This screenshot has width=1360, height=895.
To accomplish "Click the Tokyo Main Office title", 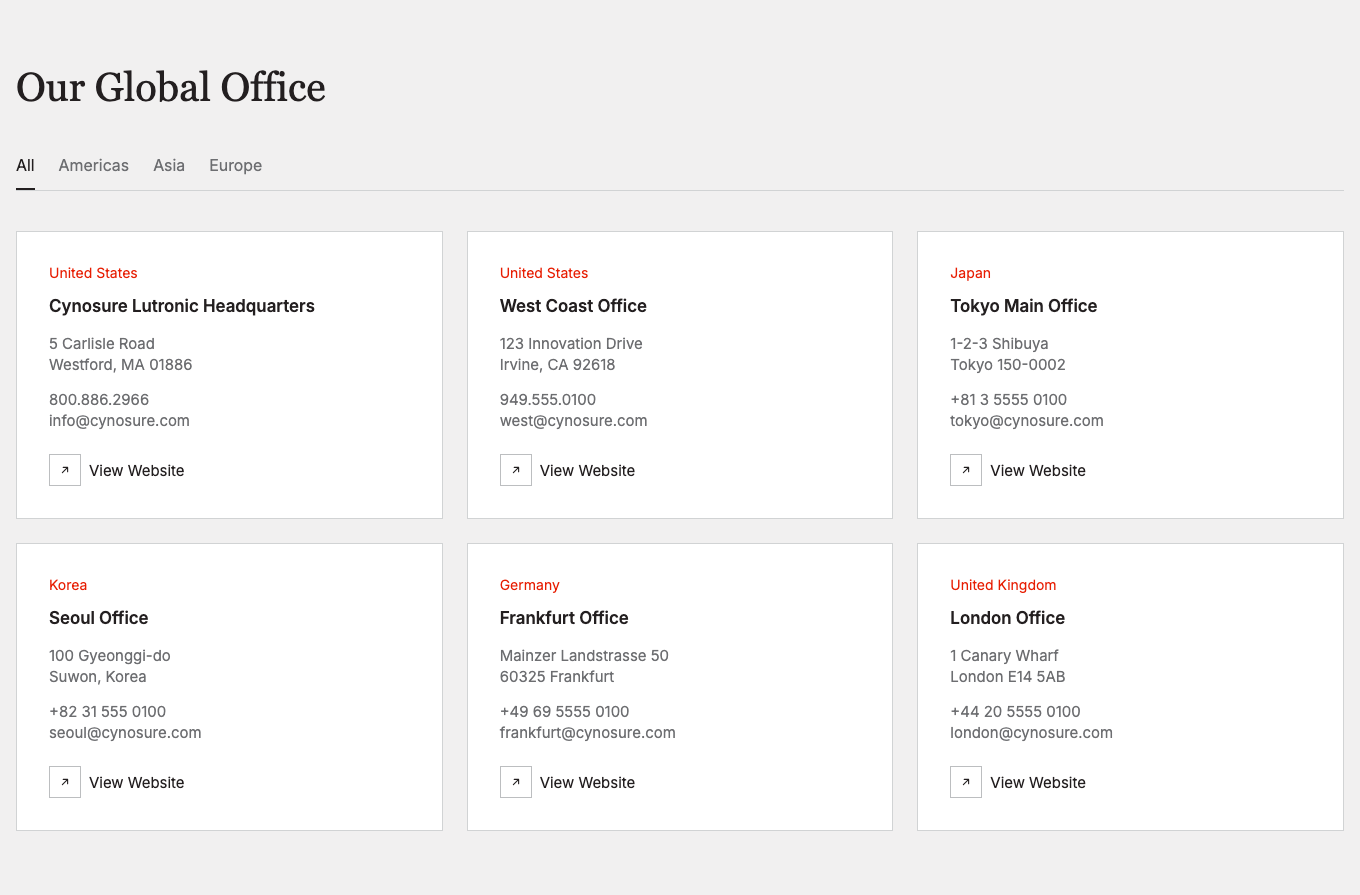I will [x=1024, y=306].
